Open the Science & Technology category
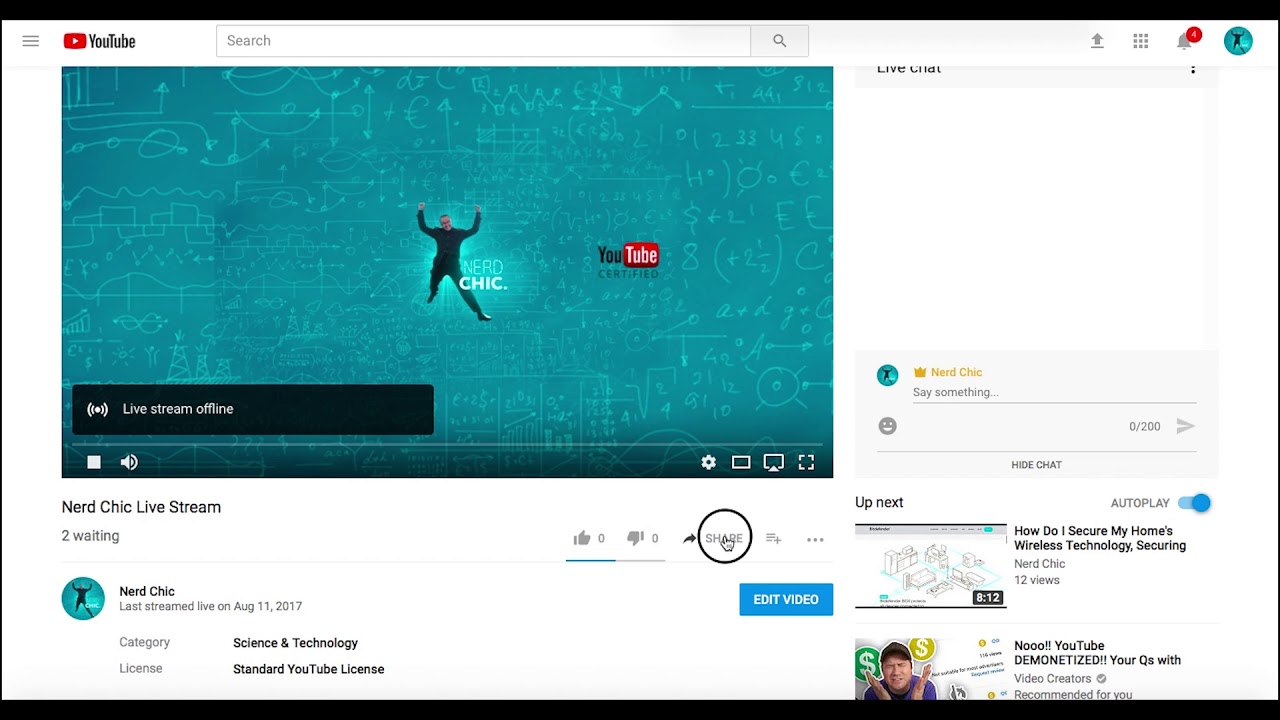 (295, 643)
